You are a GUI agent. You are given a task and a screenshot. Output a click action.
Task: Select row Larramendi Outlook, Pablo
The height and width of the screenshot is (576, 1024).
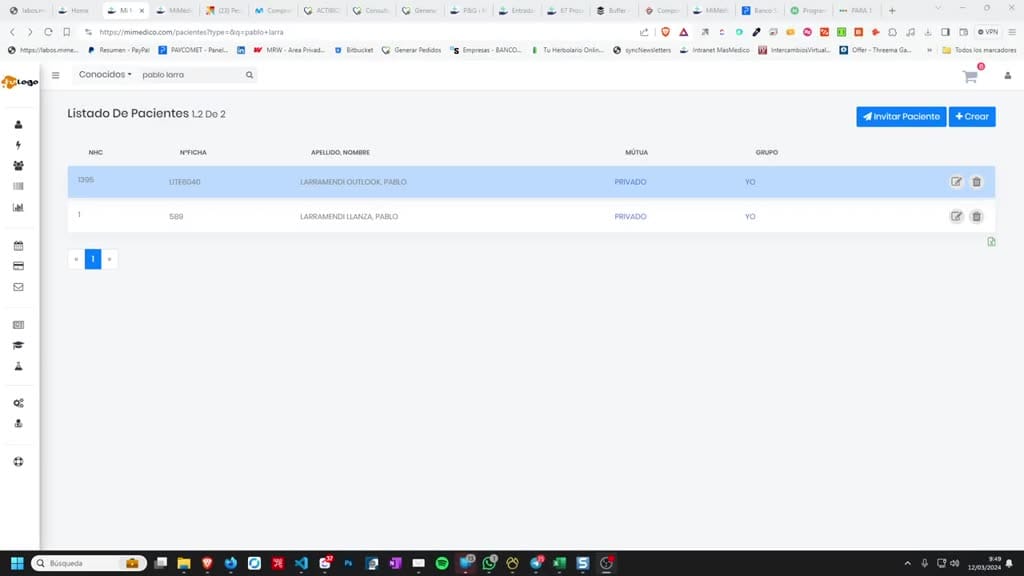pos(531,182)
